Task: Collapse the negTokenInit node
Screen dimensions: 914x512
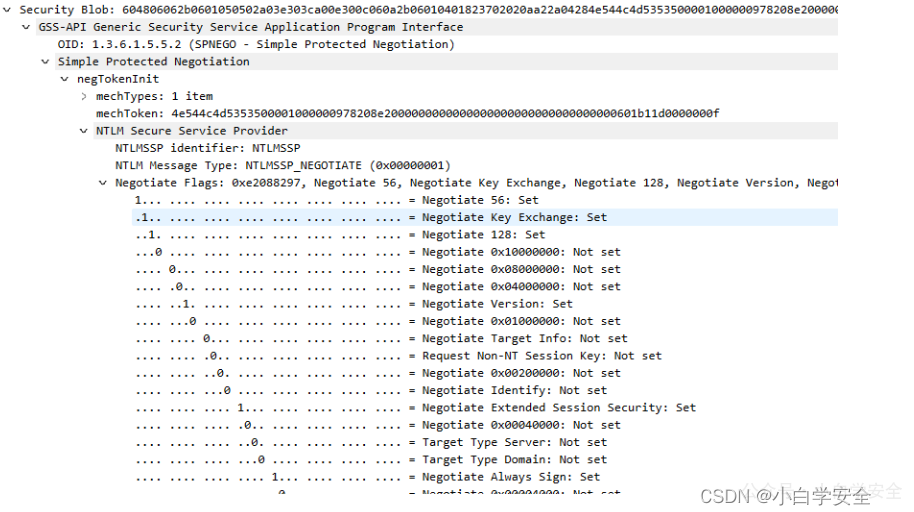Action: pyautogui.click(x=65, y=79)
